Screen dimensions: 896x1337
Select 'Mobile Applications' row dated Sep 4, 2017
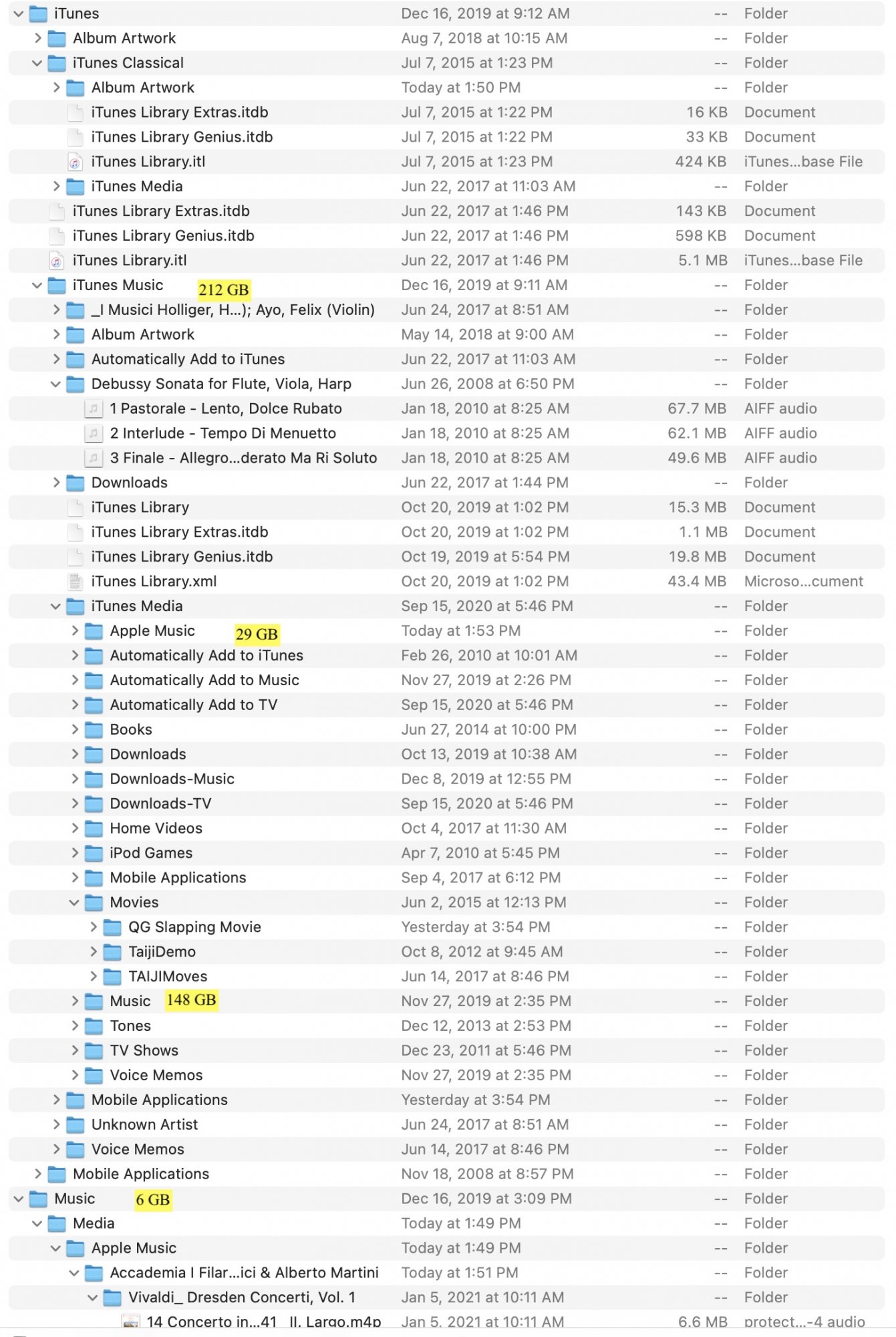tap(446, 878)
